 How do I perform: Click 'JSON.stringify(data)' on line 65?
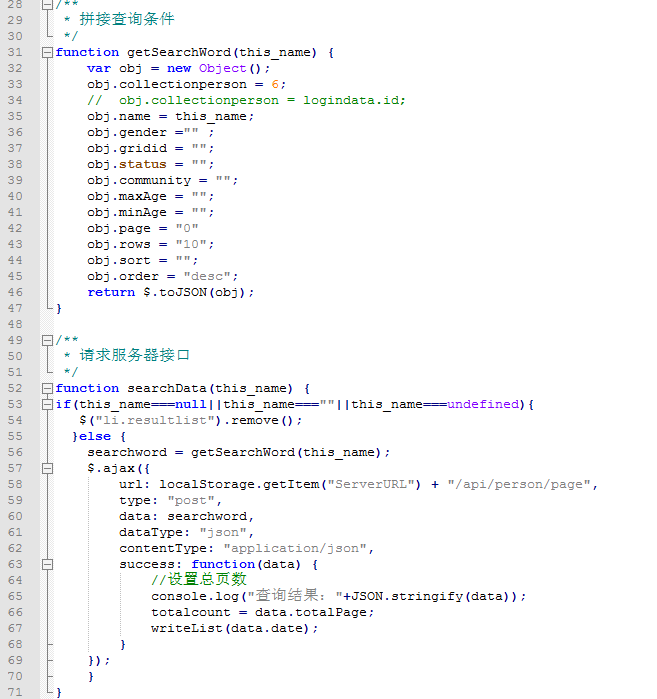click(431, 596)
